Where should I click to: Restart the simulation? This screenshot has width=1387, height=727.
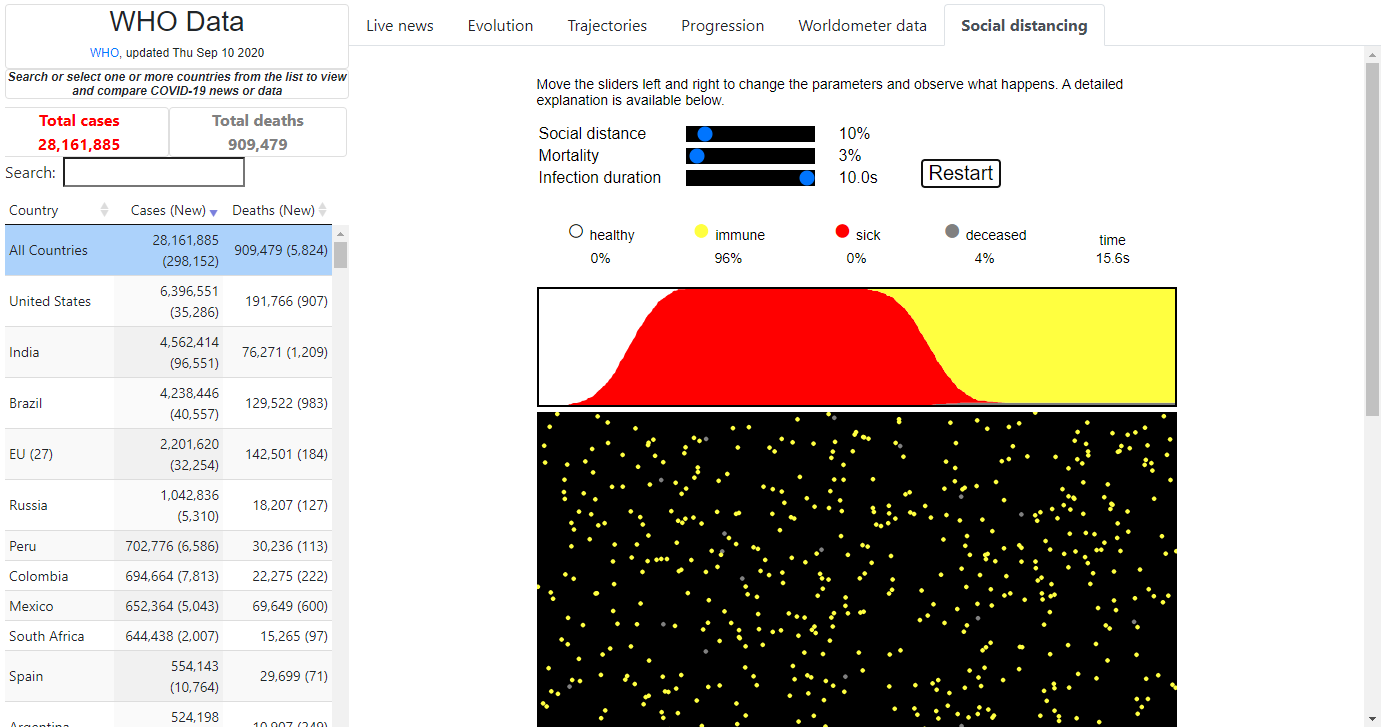(x=960, y=173)
